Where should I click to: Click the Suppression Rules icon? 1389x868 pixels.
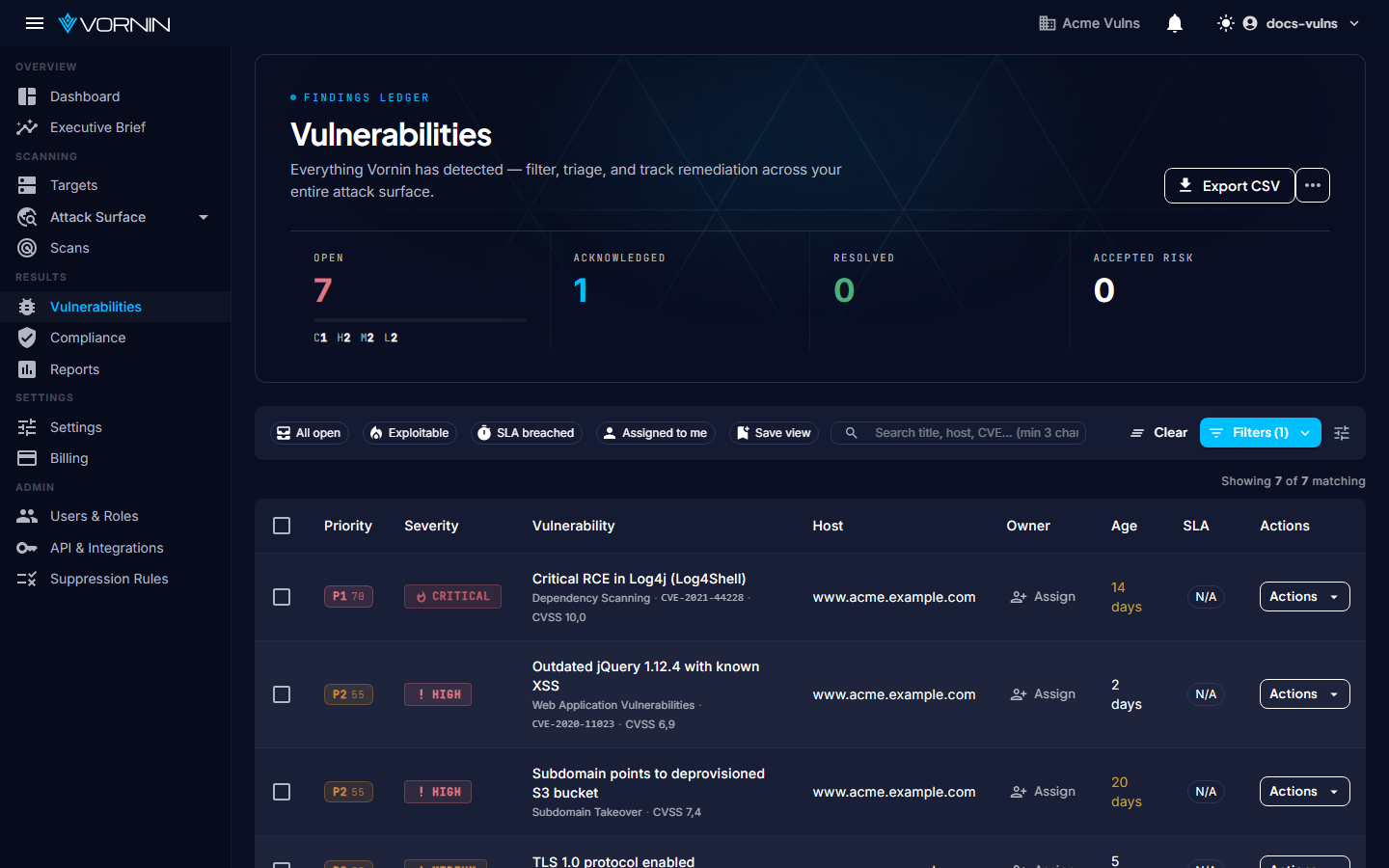(x=27, y=579)
